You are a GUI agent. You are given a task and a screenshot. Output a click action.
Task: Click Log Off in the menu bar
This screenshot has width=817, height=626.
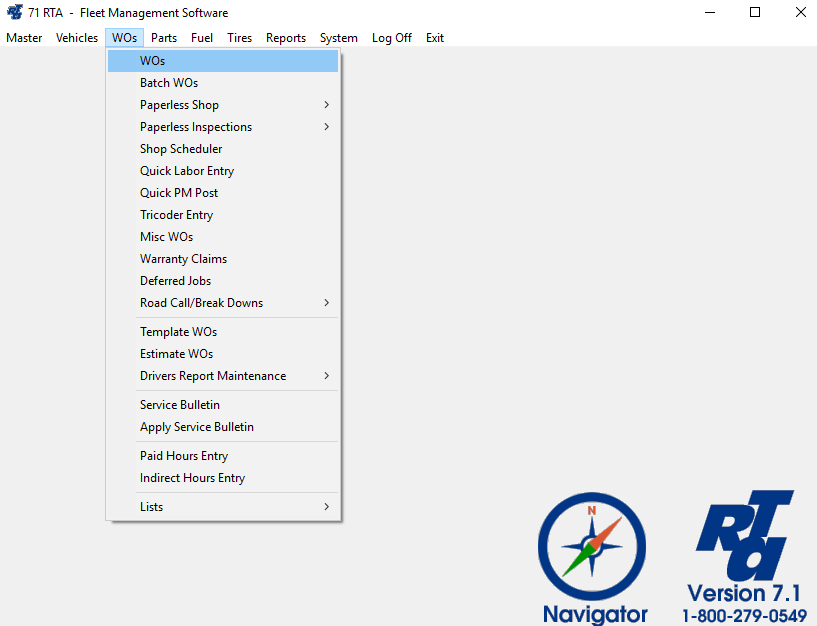(x=391, y=38)
